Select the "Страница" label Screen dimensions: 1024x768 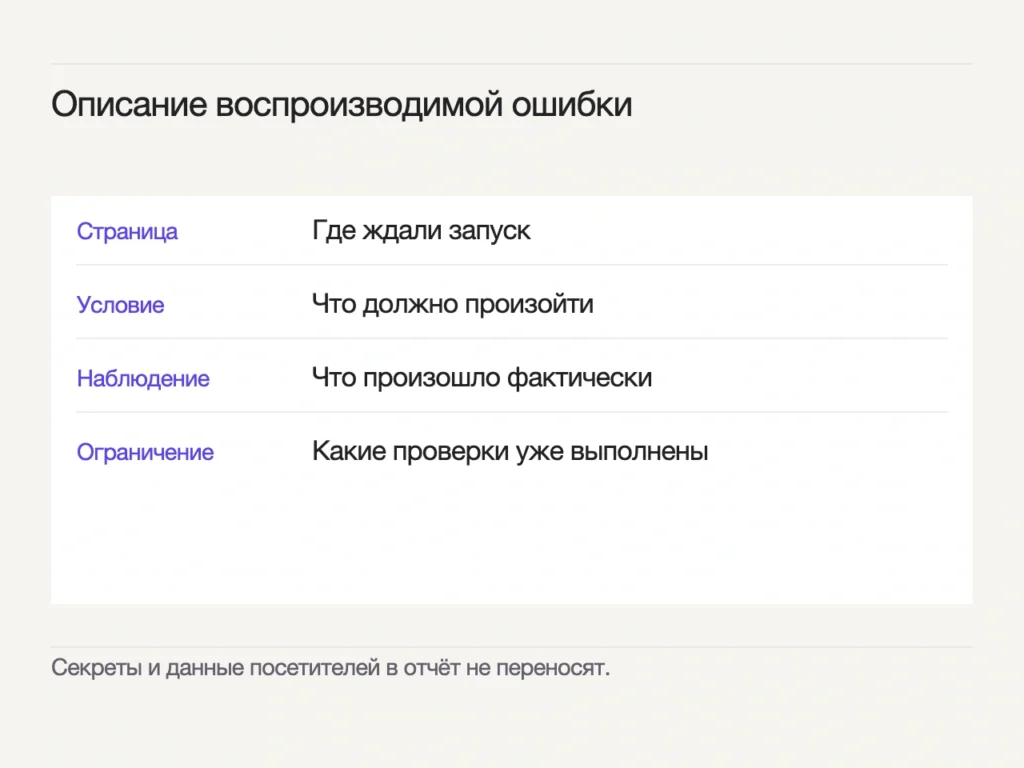[127, 231]
